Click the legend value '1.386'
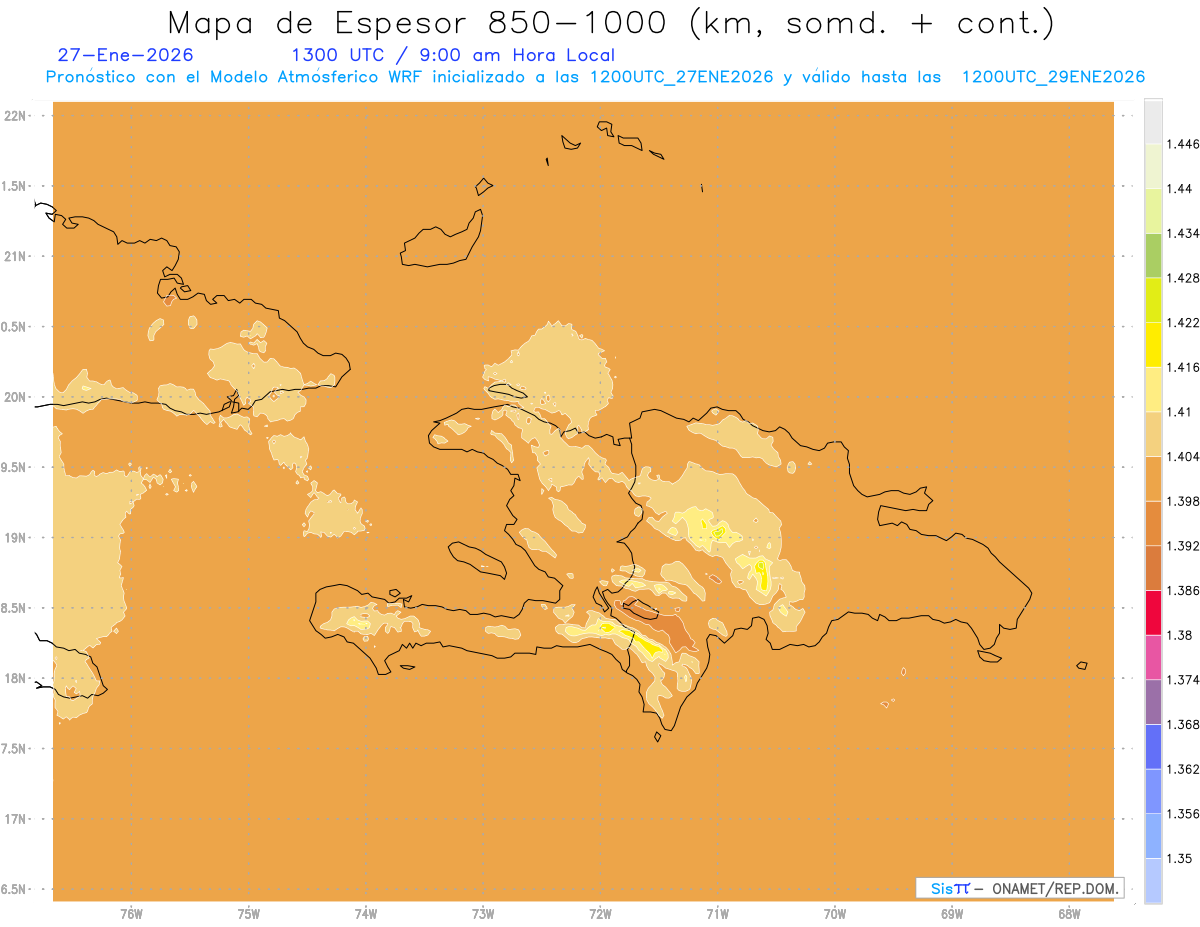The image size is (1200, 927). pos(1183,590)
